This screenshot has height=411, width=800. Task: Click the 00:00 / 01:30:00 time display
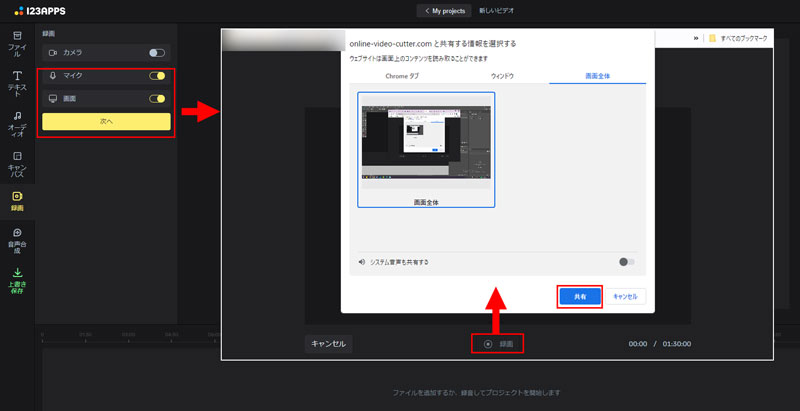pyautogui.click(x=660, y=344)
